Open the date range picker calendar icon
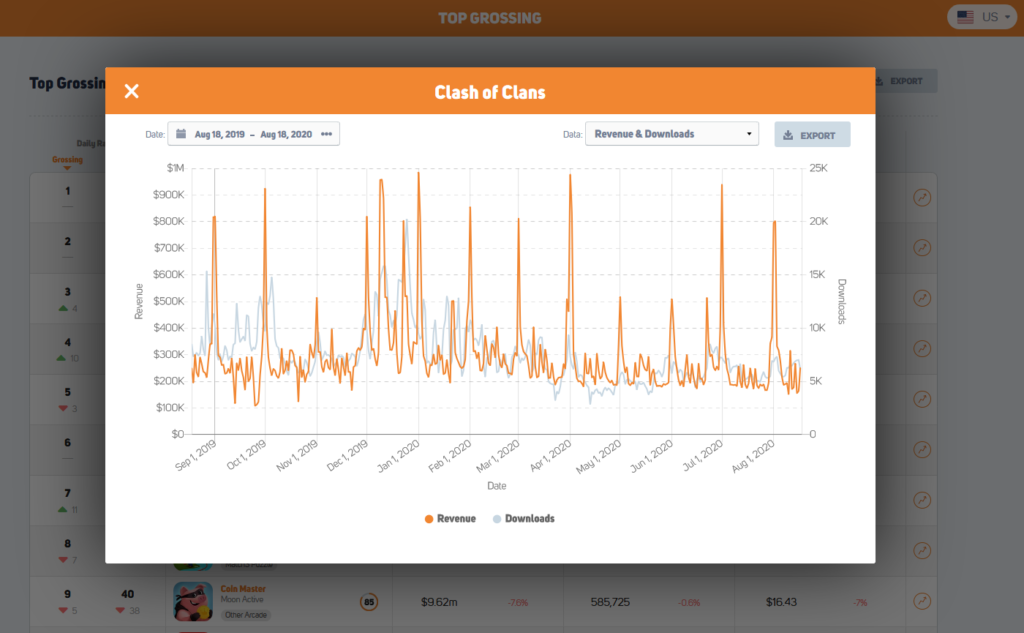Image resolution: width=1024 pixels, height=633 pixels. [x=181, y=134]
